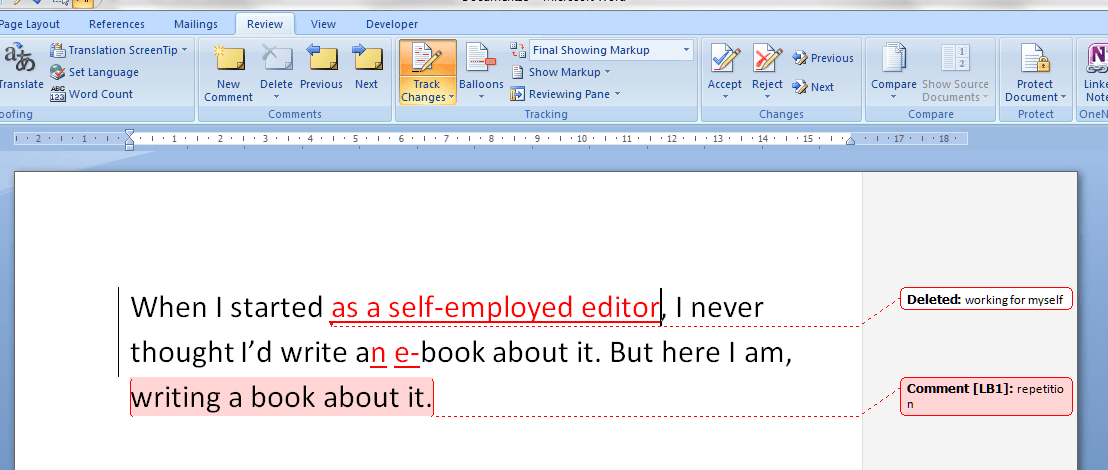The width and height of the screenshot is (1108, 470).
Task: Click the inserted 'e-' text before book
Action: tap(407, 353)
